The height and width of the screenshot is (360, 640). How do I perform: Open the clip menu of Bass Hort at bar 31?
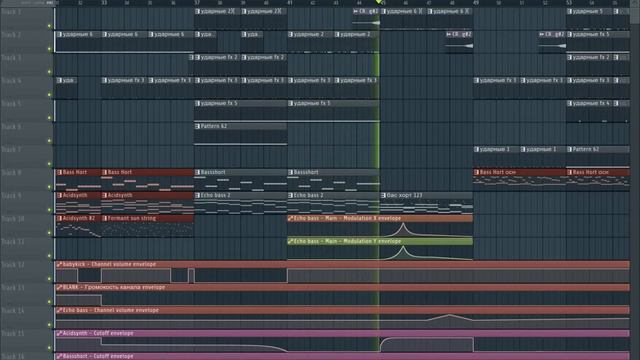tap(59, 172)
